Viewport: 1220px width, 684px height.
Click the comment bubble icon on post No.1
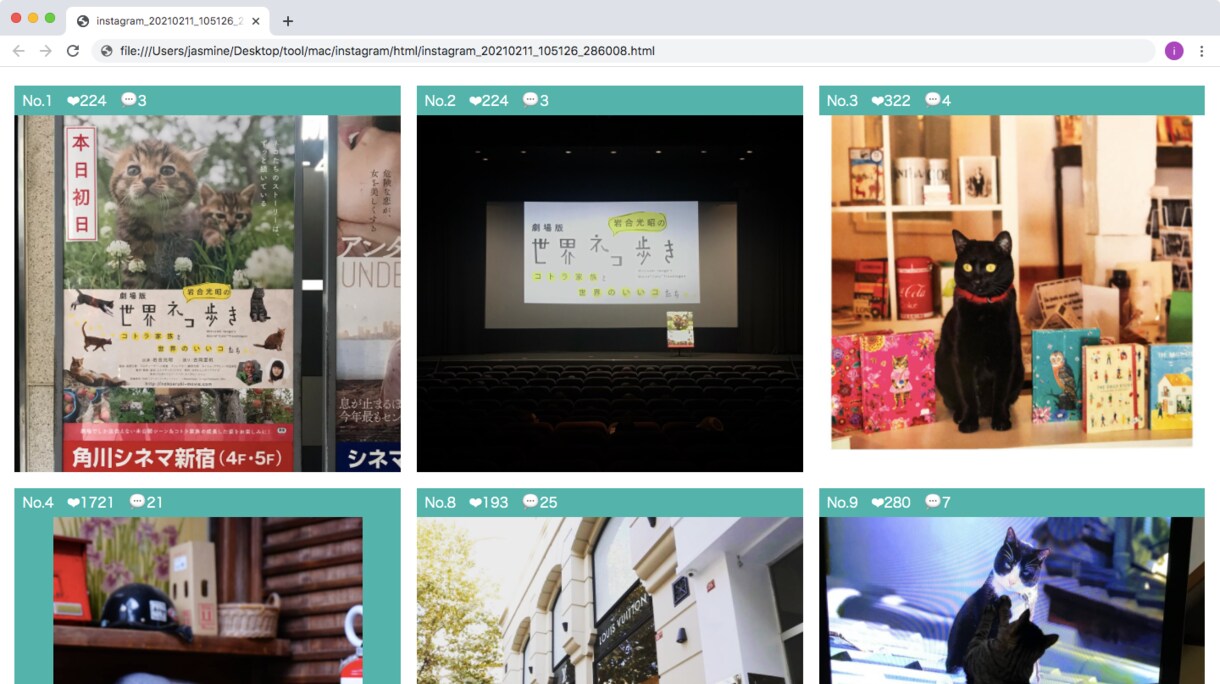[x=128, y=99]
